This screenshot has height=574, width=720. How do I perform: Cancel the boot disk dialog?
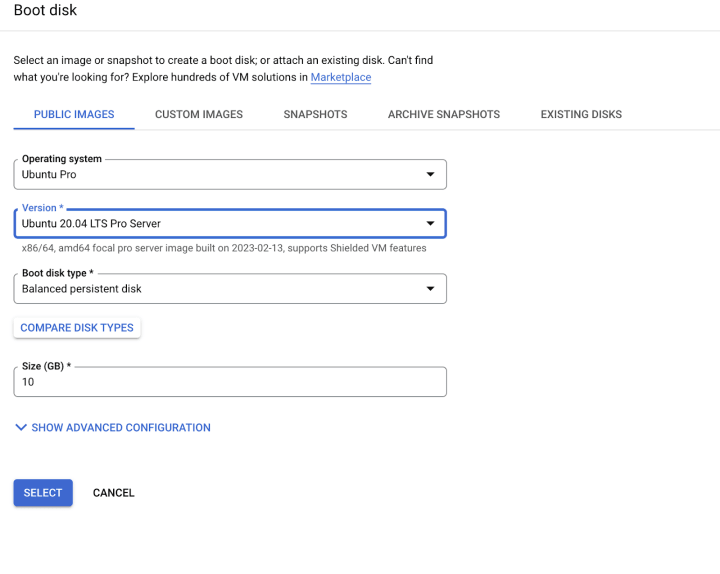[x=113, y=493]
